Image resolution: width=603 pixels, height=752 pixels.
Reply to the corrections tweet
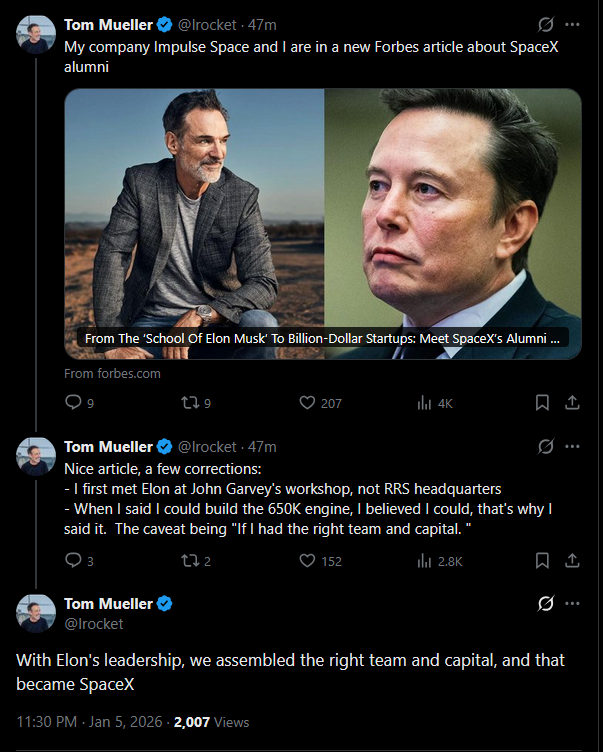coord(73,561)
